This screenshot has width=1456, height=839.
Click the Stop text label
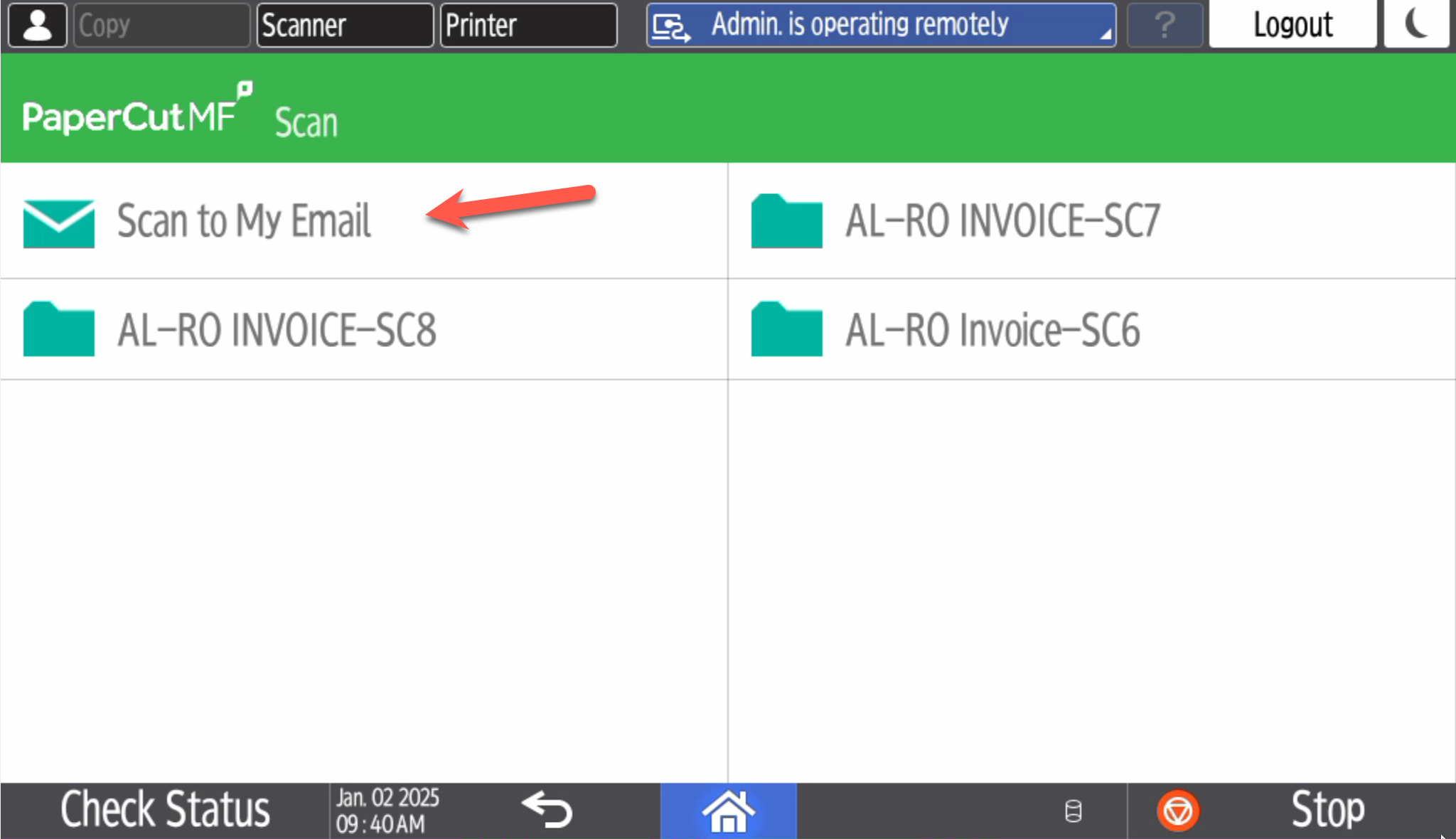(1327, 810)
